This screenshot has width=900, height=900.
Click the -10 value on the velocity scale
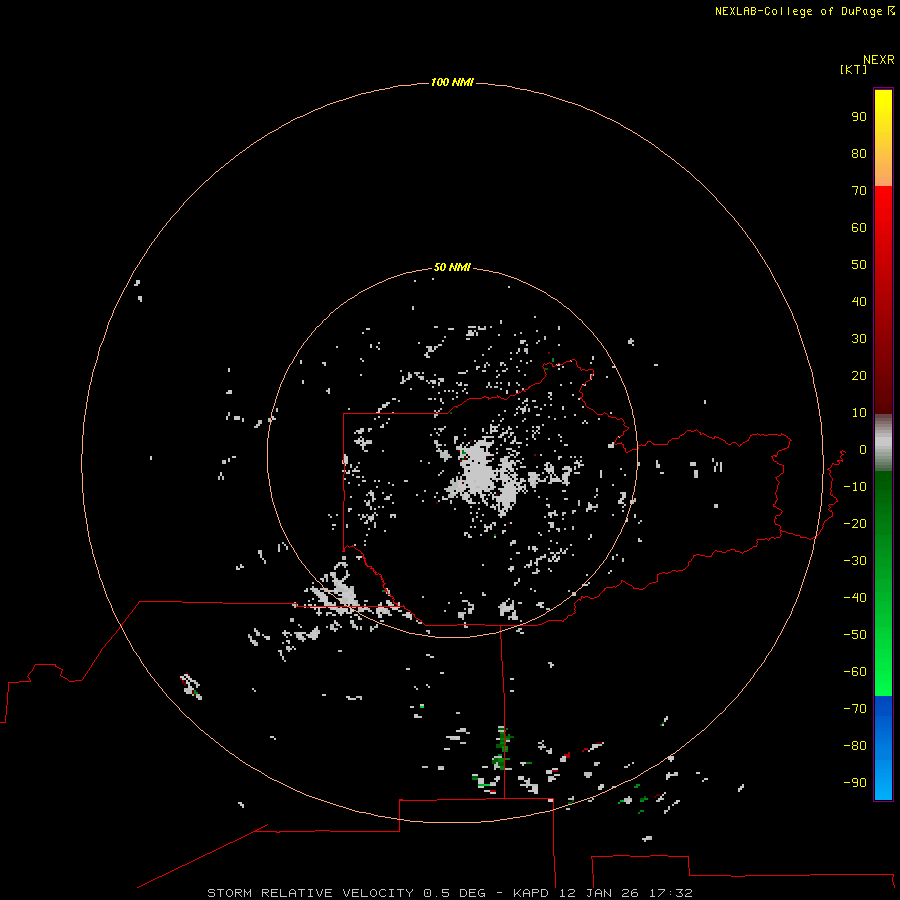click(855, 487)
